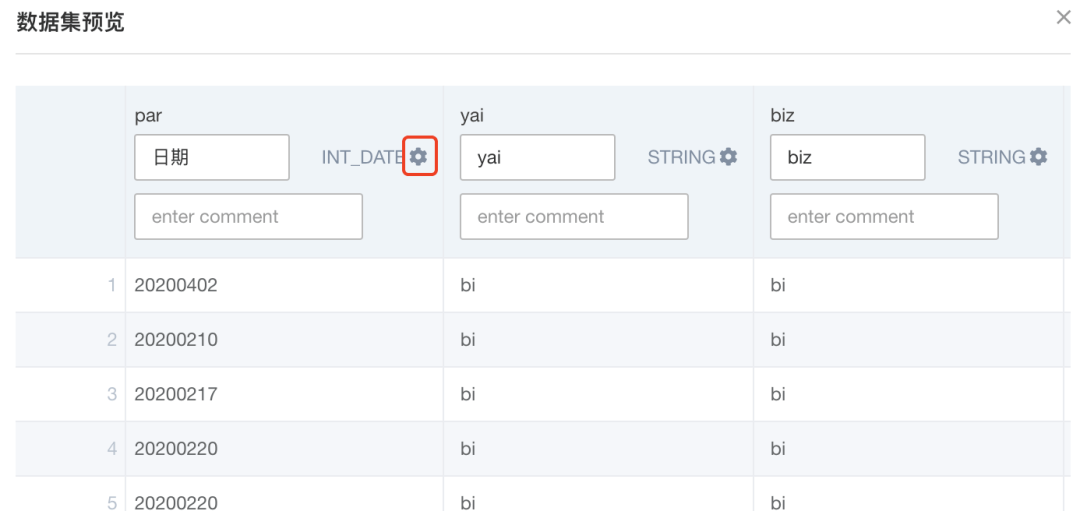This screenshot has height=511, width=1080.
Task: Select the 20200217 cell in row 3
Action: (176, 395)
